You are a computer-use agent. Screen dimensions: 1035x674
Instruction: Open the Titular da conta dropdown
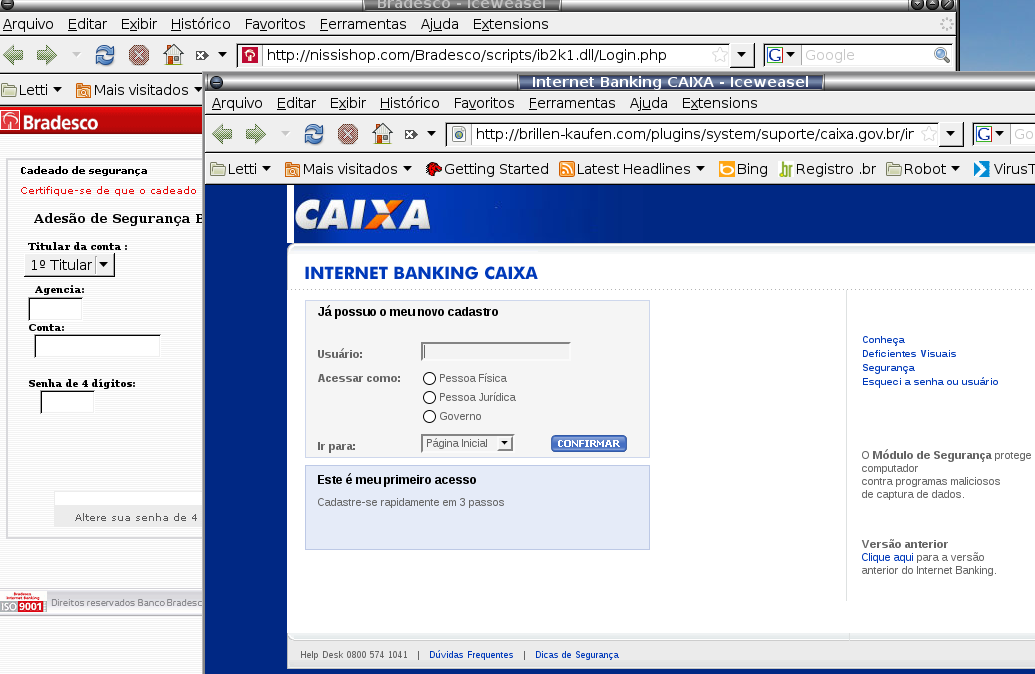pyautogui.click(x=69, y=265)
